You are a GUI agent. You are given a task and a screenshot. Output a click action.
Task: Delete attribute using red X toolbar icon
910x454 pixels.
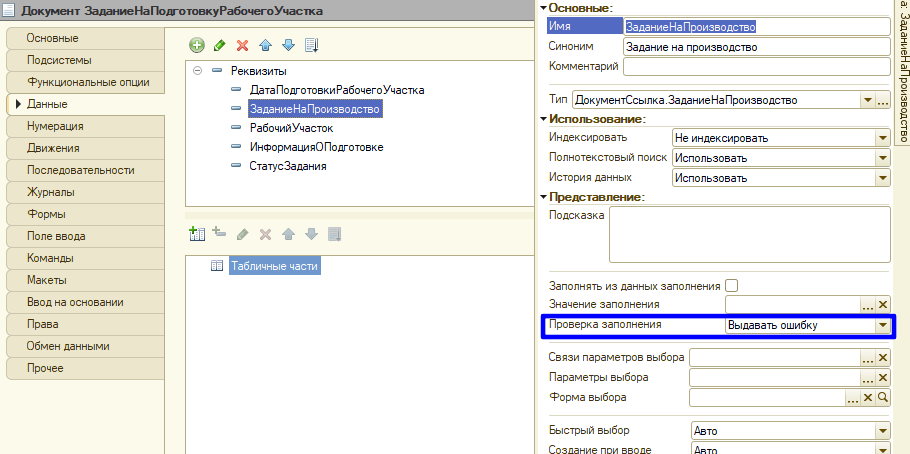[x=242, y=45]
